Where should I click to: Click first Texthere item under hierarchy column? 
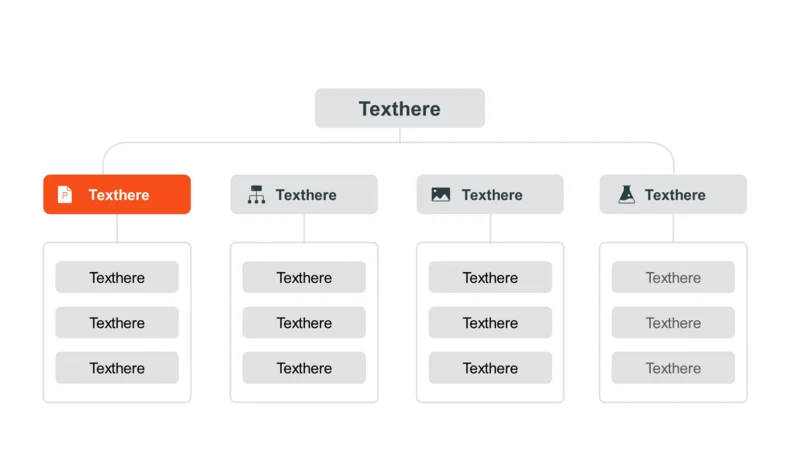point(304,277)
